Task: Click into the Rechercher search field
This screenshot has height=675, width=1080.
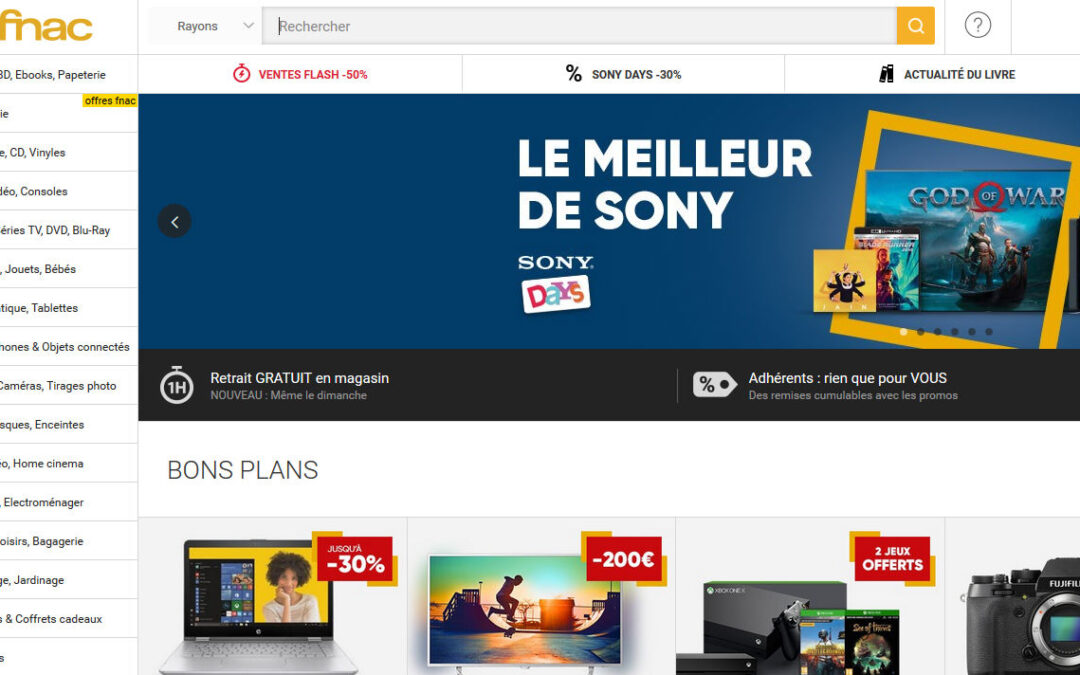Action: click(579, 26)
